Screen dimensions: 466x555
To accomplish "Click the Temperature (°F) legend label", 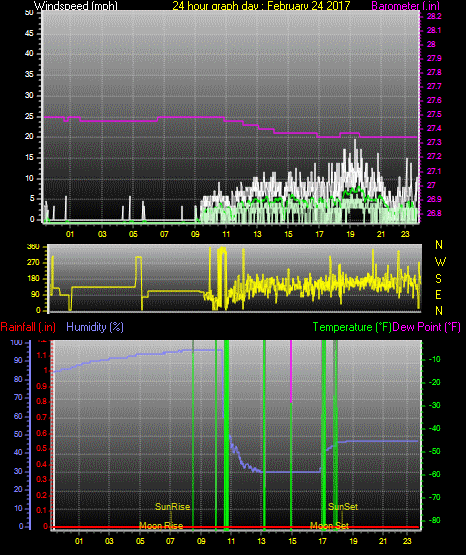I will click(352, 327).
